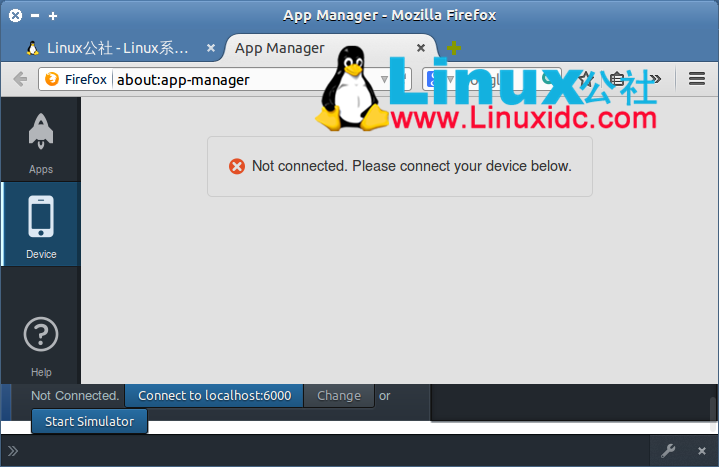This screenshot has height=467, width=719.
Task: Click 'Not connected. Please connect your device' message
Action: tap(412, 166)
